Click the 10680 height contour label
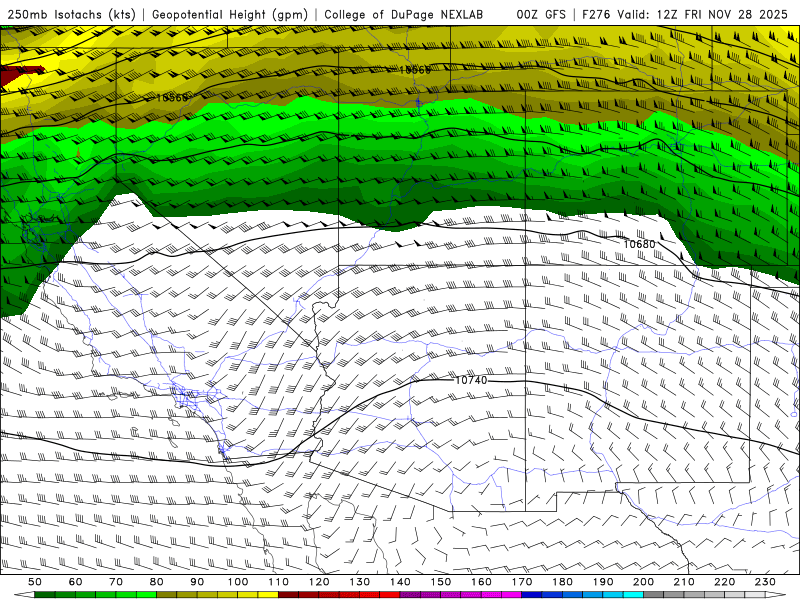The height and width of the screenshot is (600, 800). coord(639,244)
